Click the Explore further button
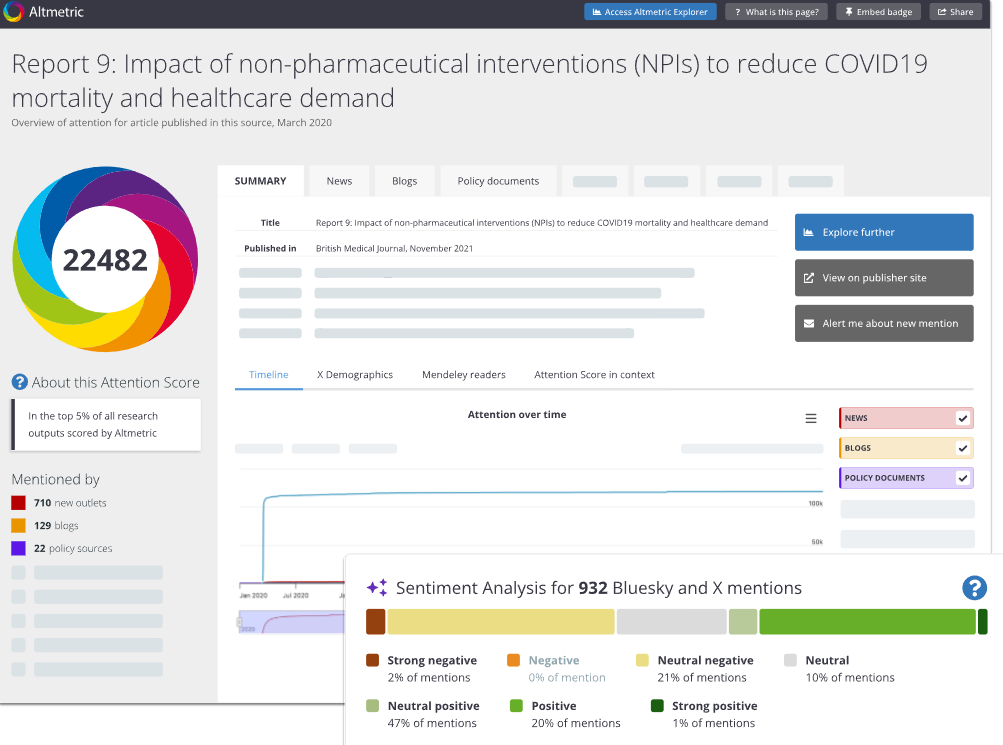 884,232
